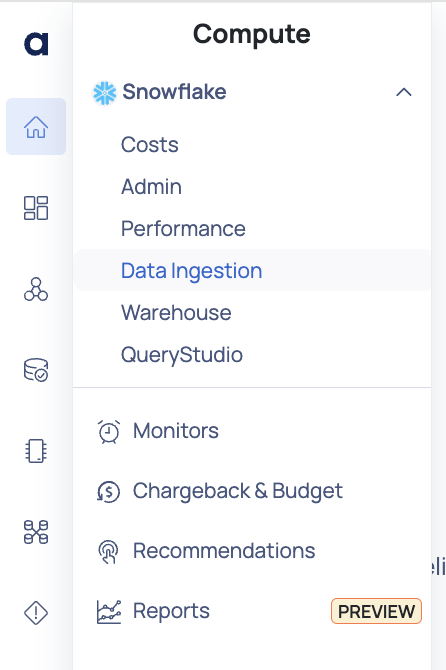
Task: Open the database checkmark sidebar icon
Action: (36, 370)
